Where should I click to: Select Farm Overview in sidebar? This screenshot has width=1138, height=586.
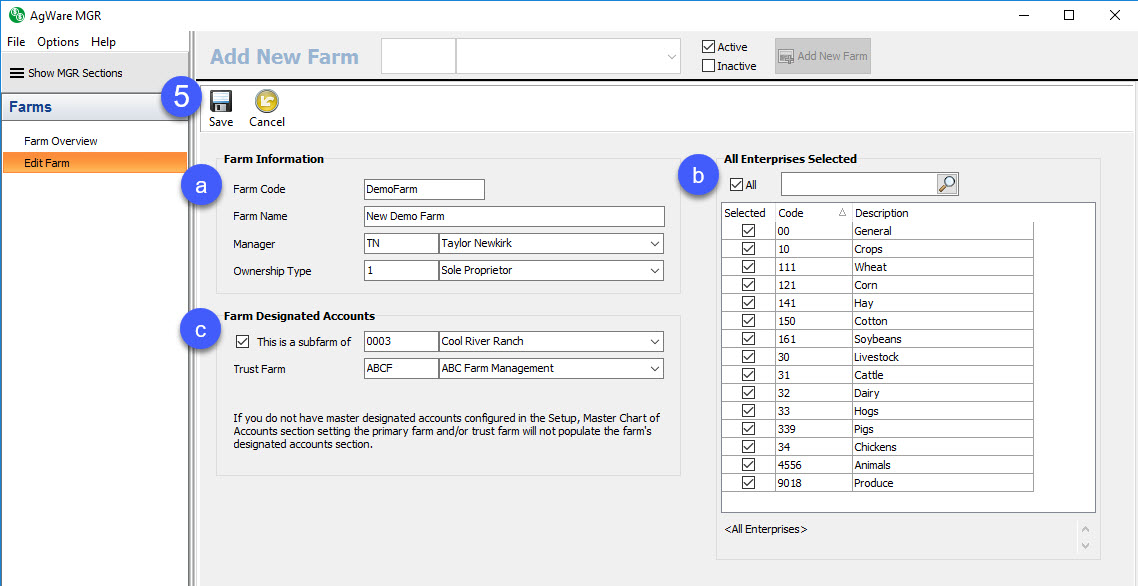pyautogui.click(x=61, y=141)
